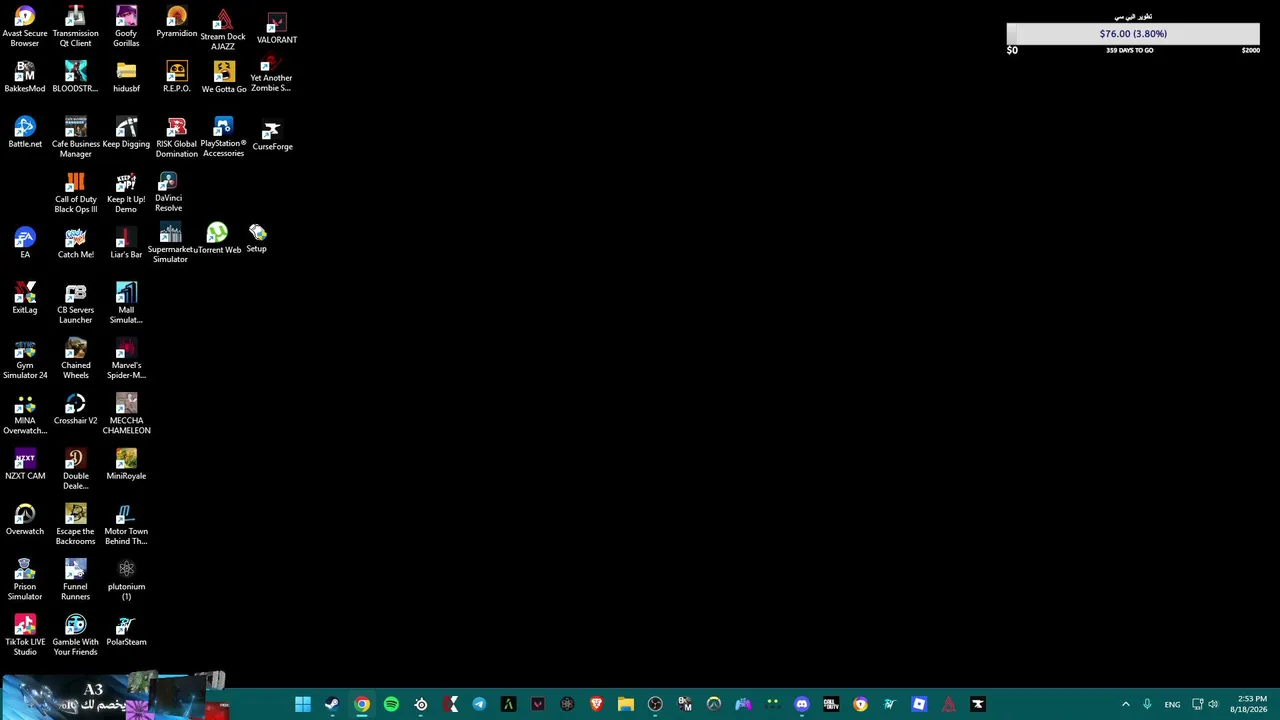Select the MiniRoyale desktop icon

[x=126, y=464]
